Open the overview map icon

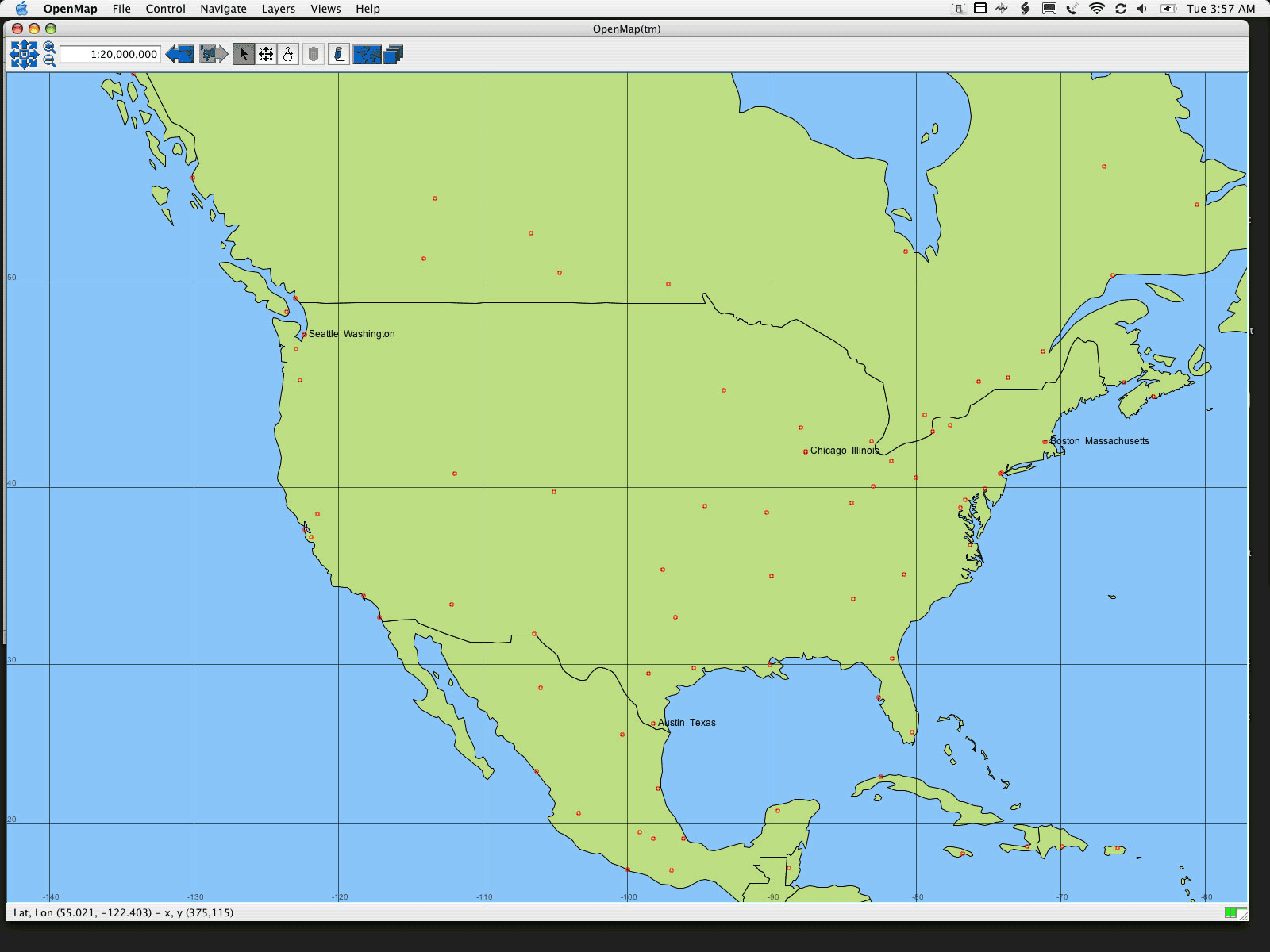click(367, 54)
